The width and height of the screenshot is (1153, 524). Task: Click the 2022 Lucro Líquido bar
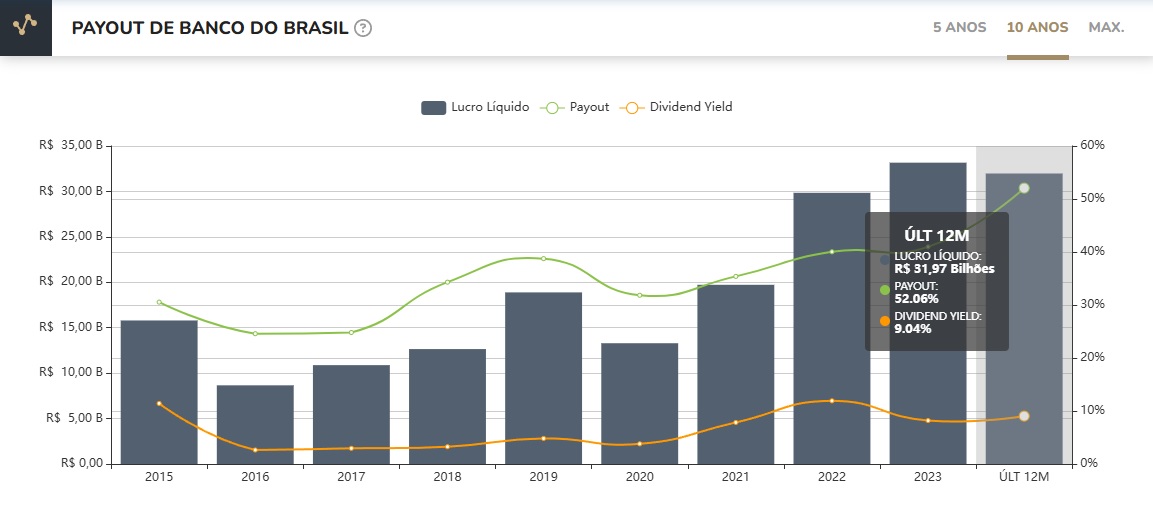832,329
